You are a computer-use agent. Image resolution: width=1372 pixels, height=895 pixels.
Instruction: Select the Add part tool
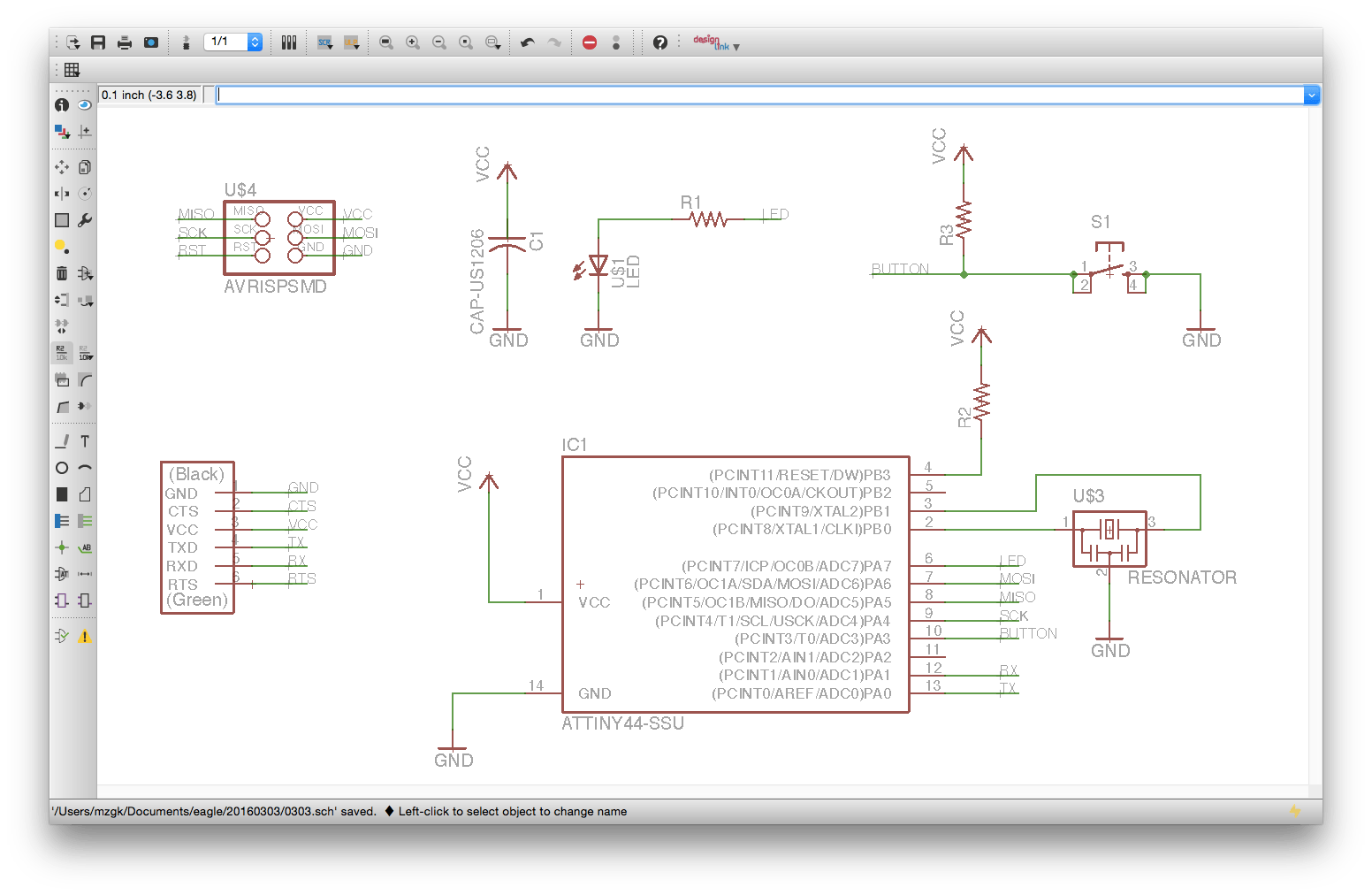(x=85, y=273)
